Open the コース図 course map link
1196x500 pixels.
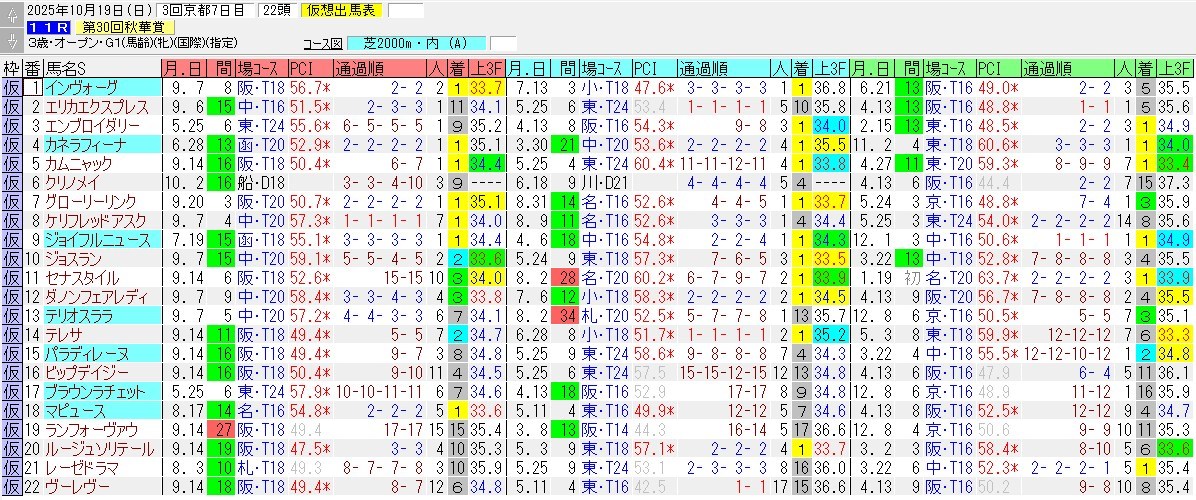pos(322,44)
